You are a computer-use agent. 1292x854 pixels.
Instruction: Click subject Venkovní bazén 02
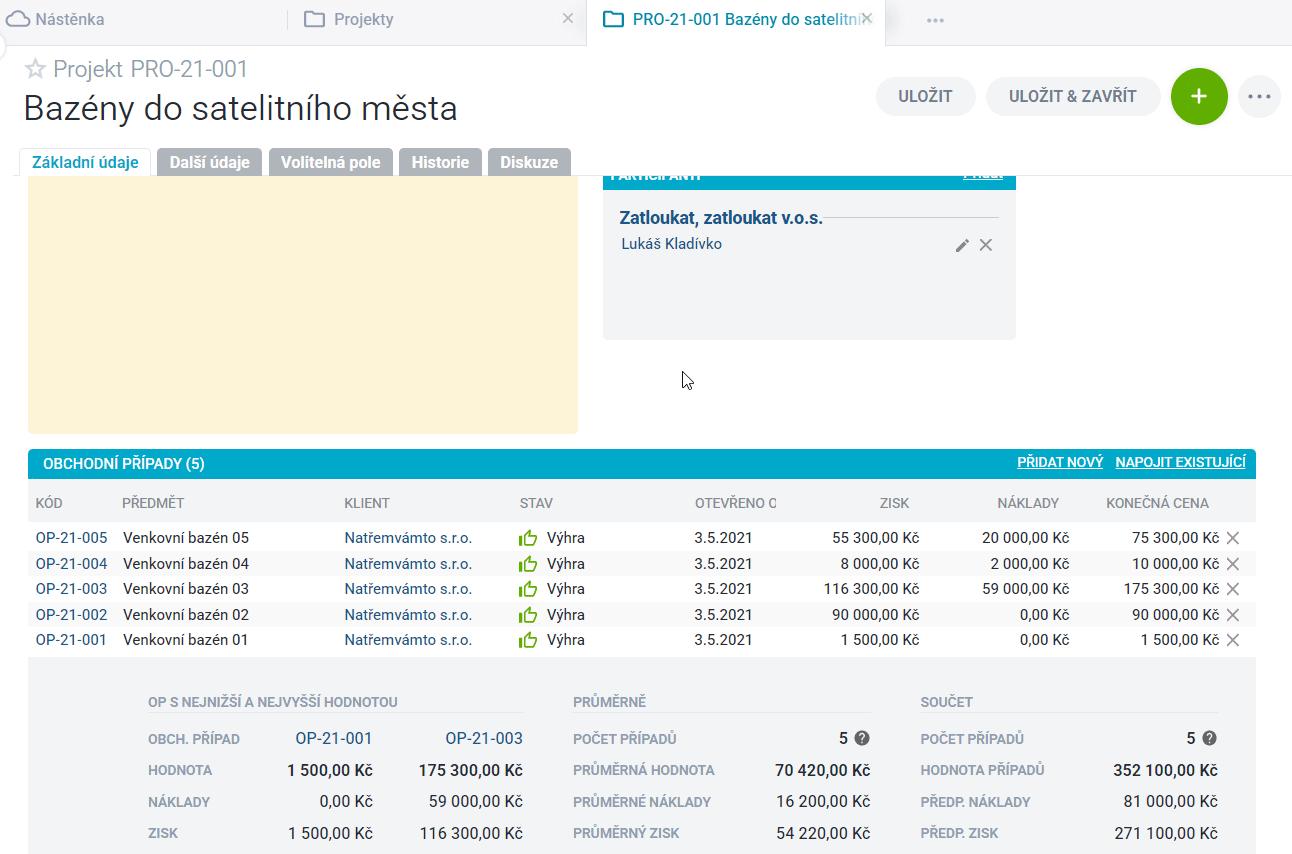(186, 615)
